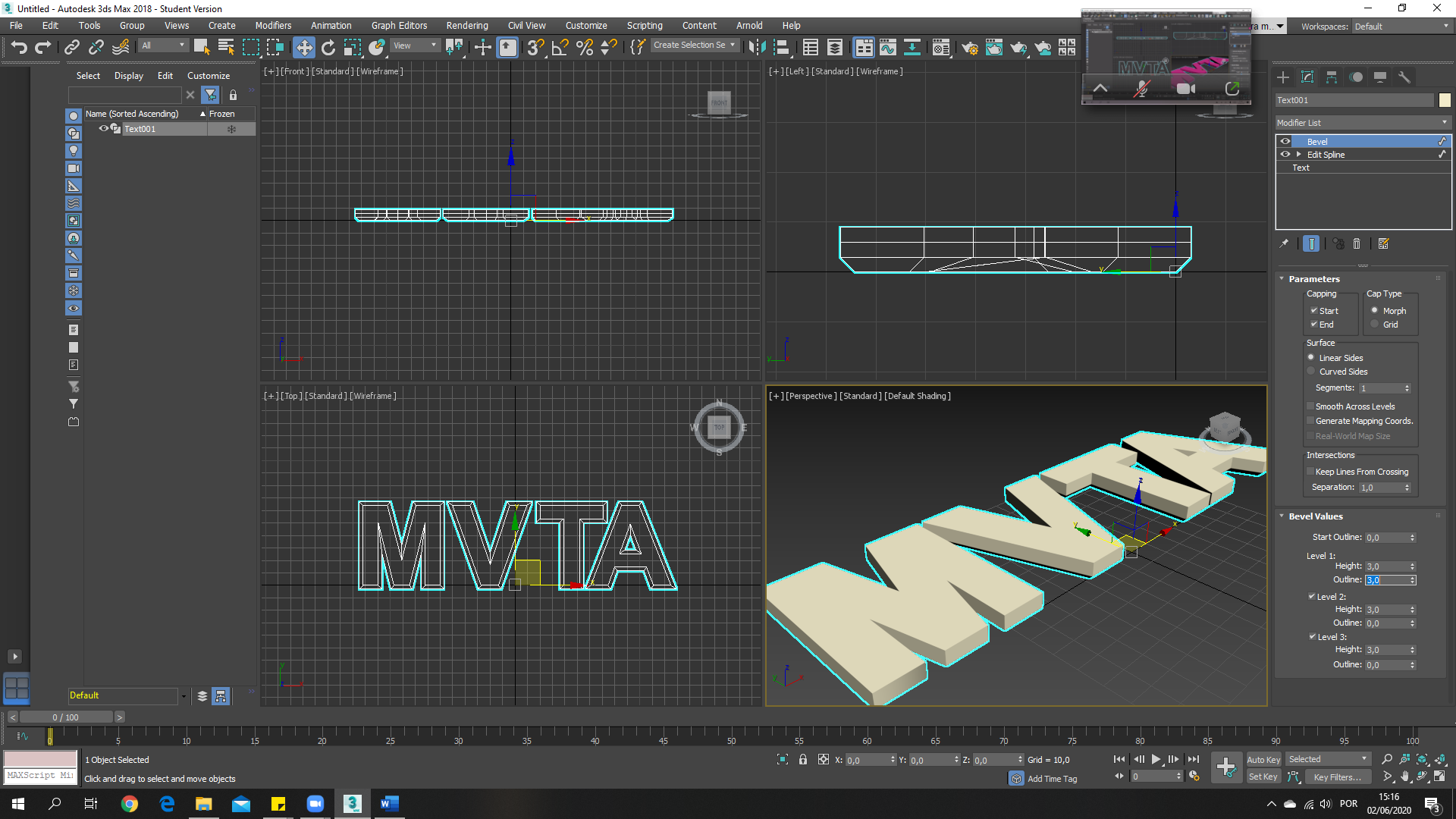Open the Reference Coordinate View dropdown
Screen dimensions: 1456x819
click(415, 45)
